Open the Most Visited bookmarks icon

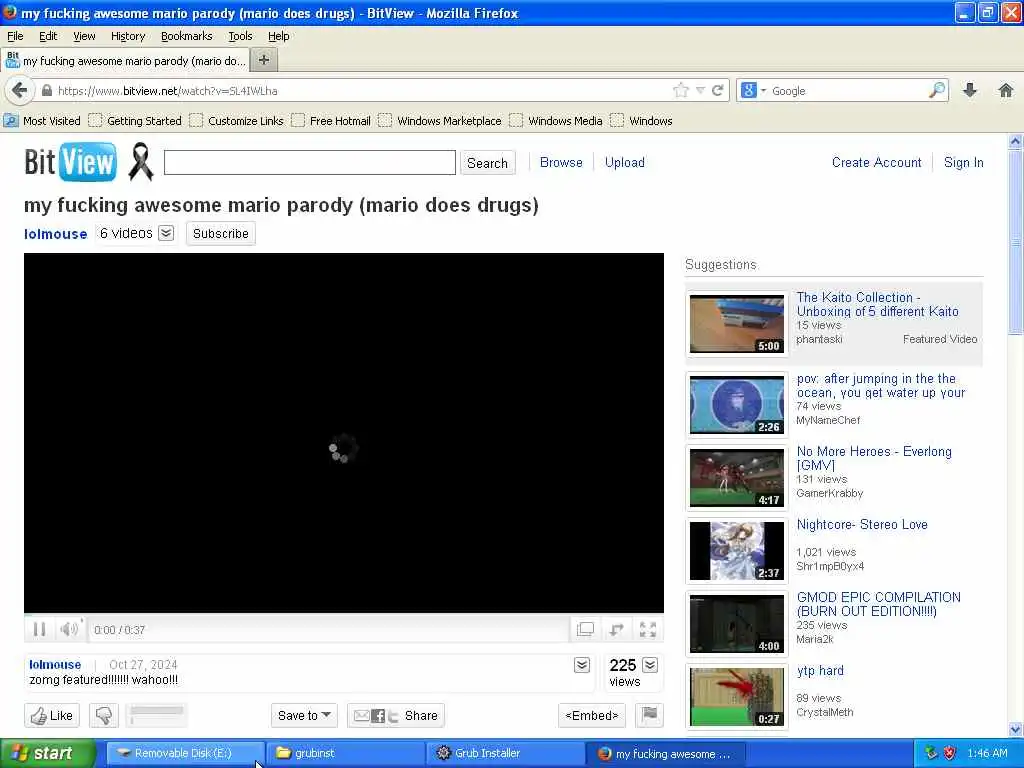tap(11, 121)
